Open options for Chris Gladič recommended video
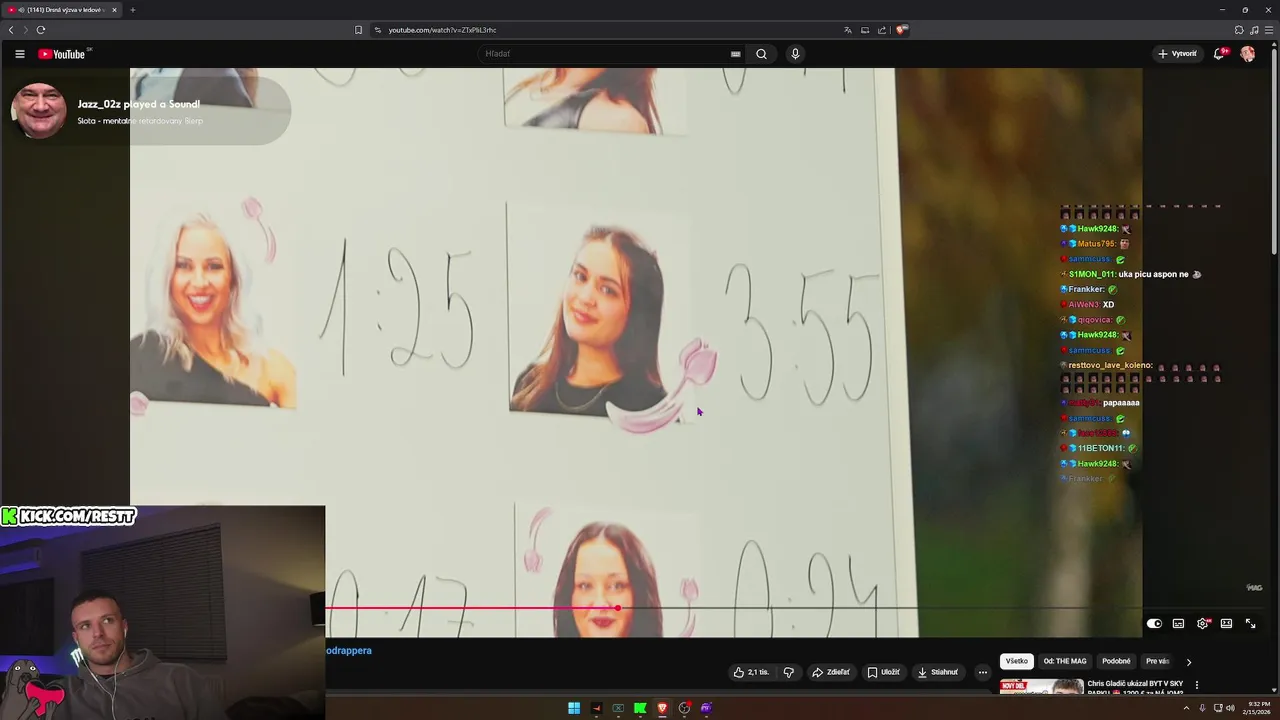This screenshot has width=1280, height=720. pos(1197,685)
